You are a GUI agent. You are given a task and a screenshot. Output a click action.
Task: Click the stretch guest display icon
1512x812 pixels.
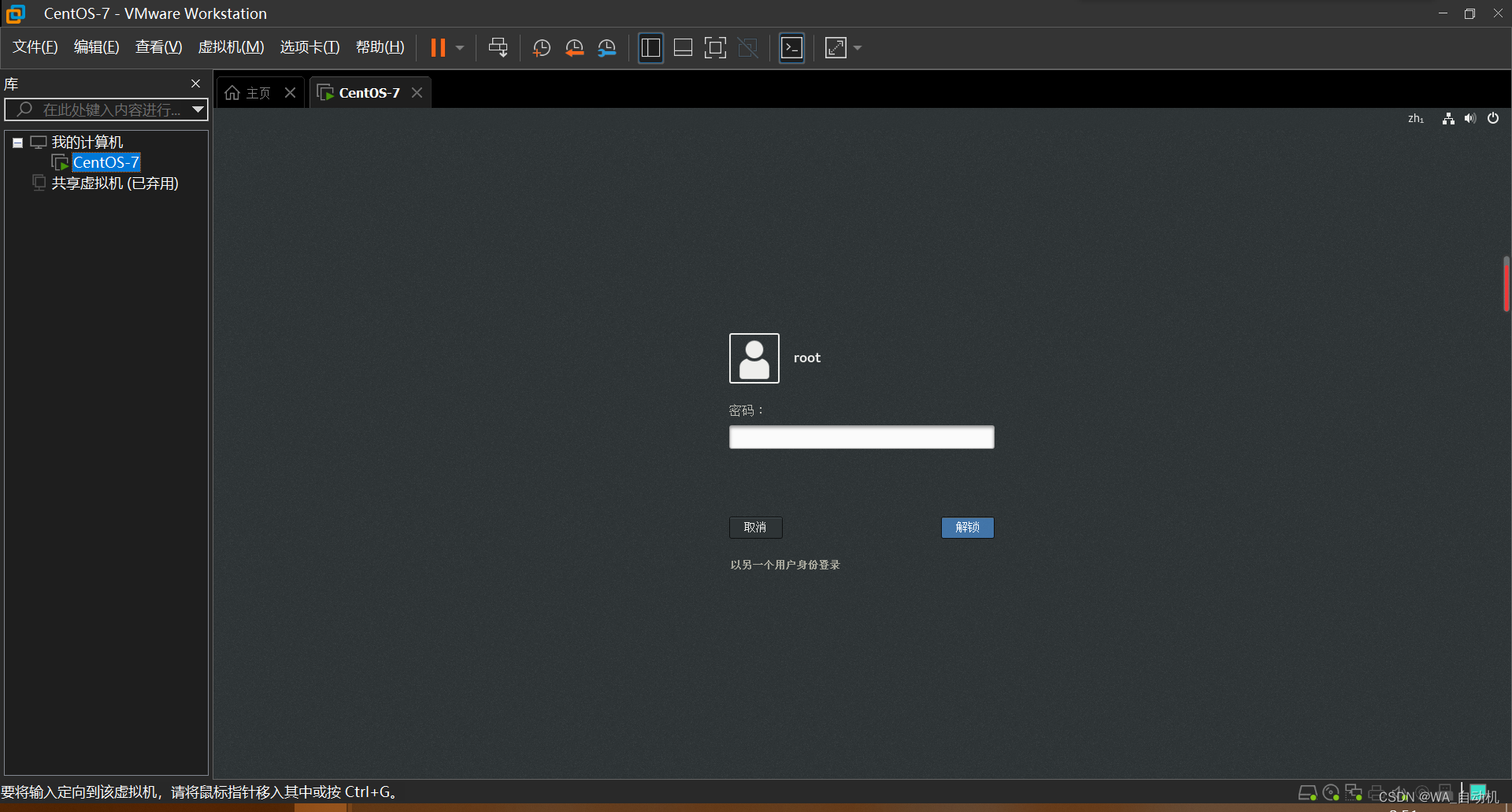click(x=836, y=48)
